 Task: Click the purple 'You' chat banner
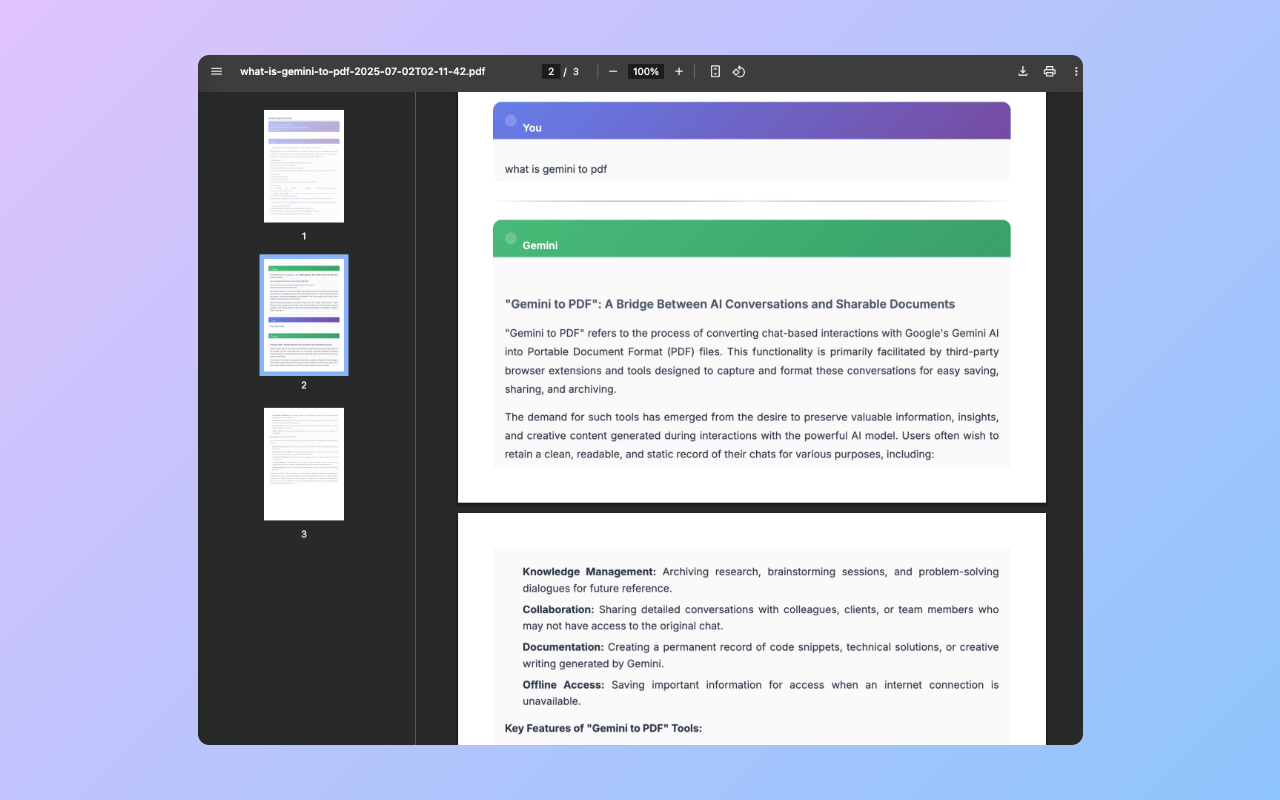tap(751, 120)
